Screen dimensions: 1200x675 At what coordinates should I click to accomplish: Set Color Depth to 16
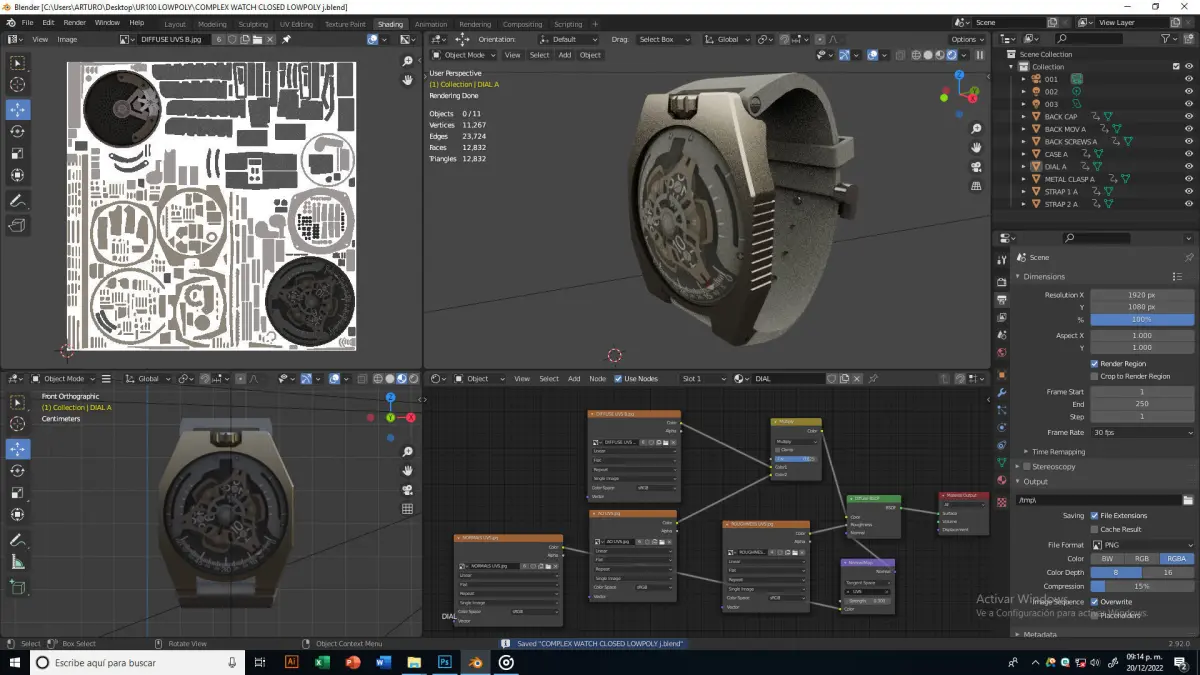tap(1168, 573)
